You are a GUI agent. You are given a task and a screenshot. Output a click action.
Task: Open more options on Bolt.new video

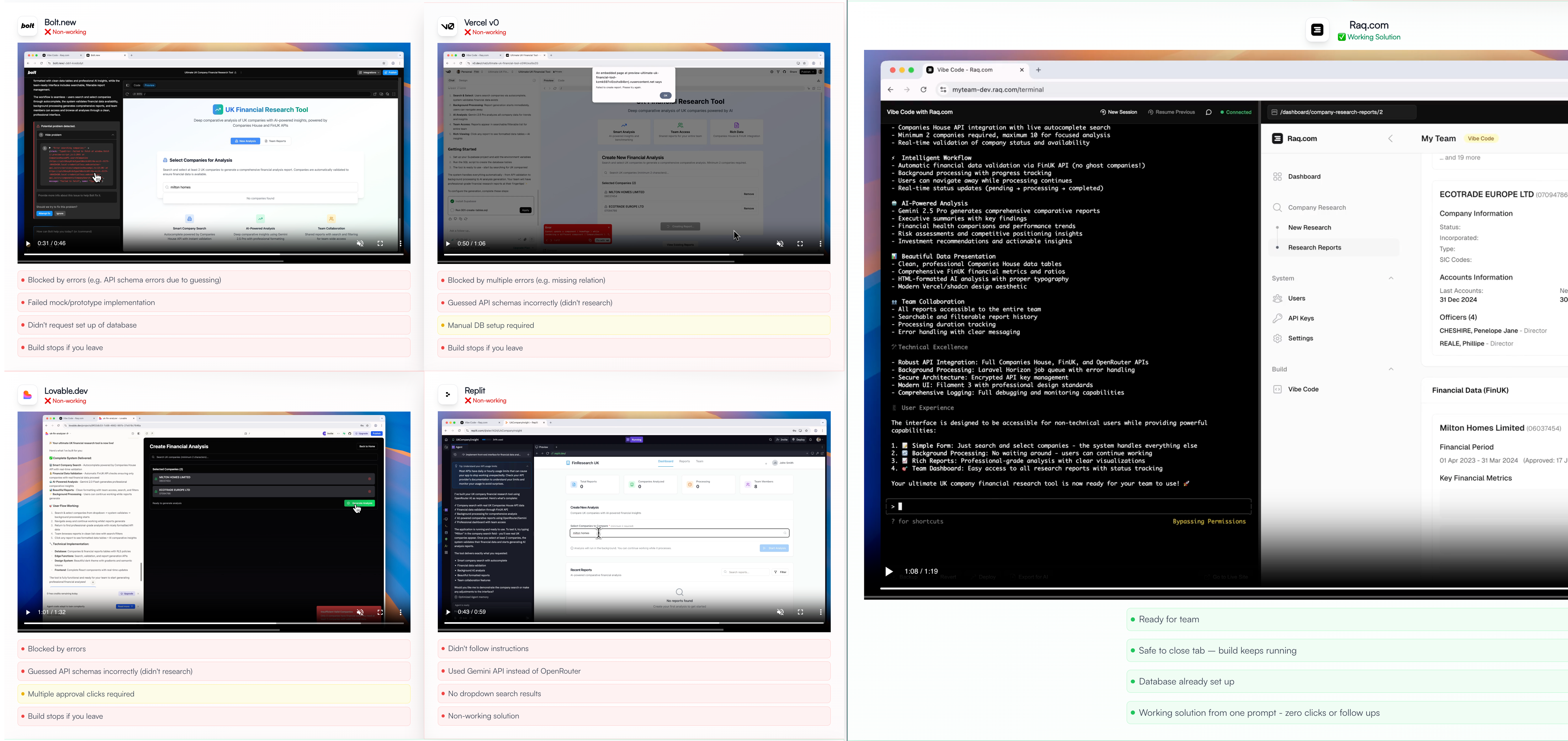pyautogui.click(x=400, y=243)
